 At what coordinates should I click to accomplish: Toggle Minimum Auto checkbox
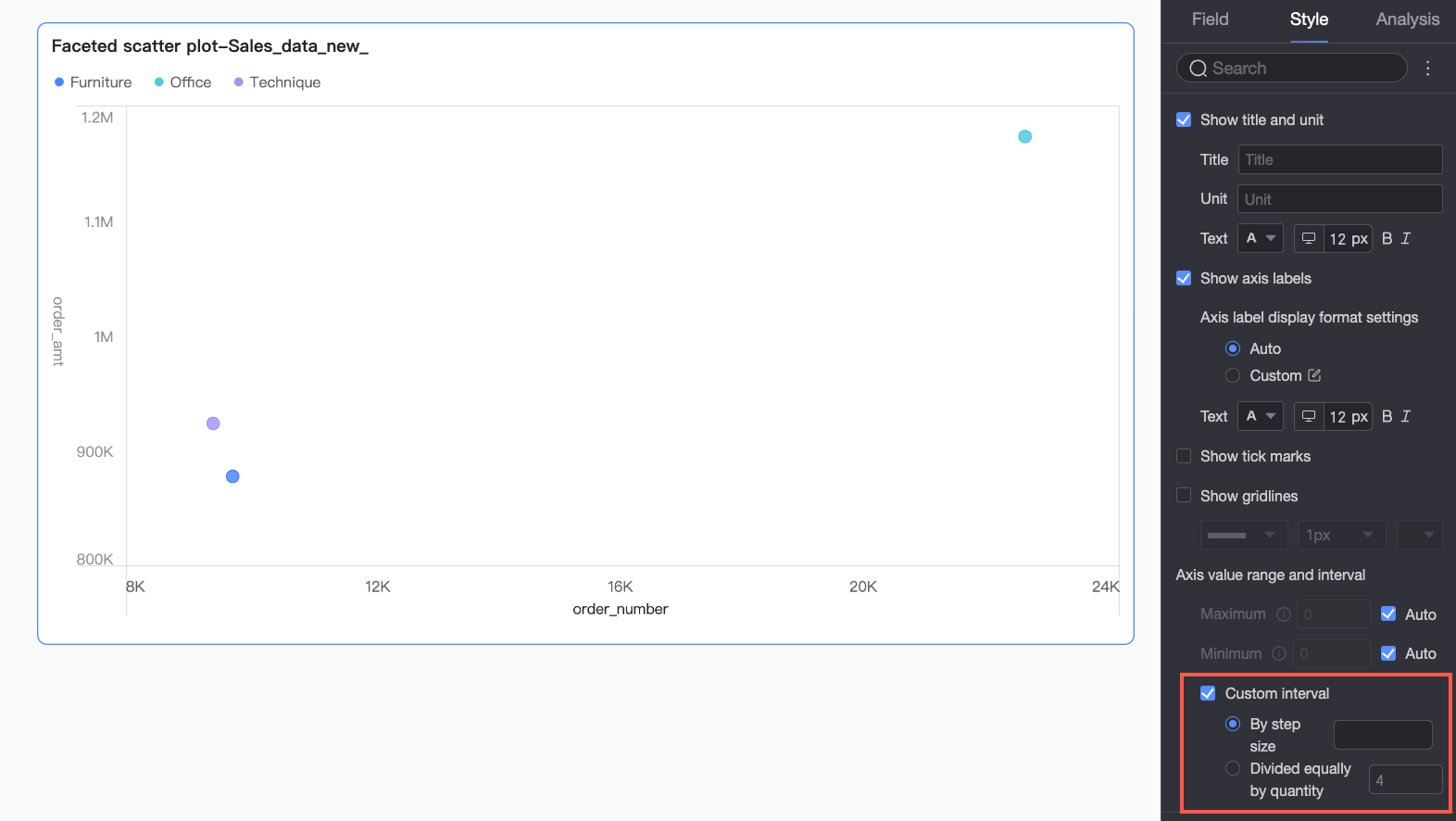(x=1388, y=653)
